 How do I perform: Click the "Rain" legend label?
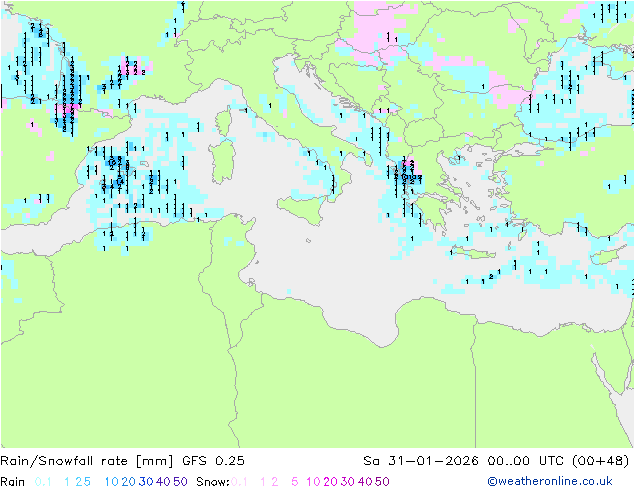[x=13, y=482]
